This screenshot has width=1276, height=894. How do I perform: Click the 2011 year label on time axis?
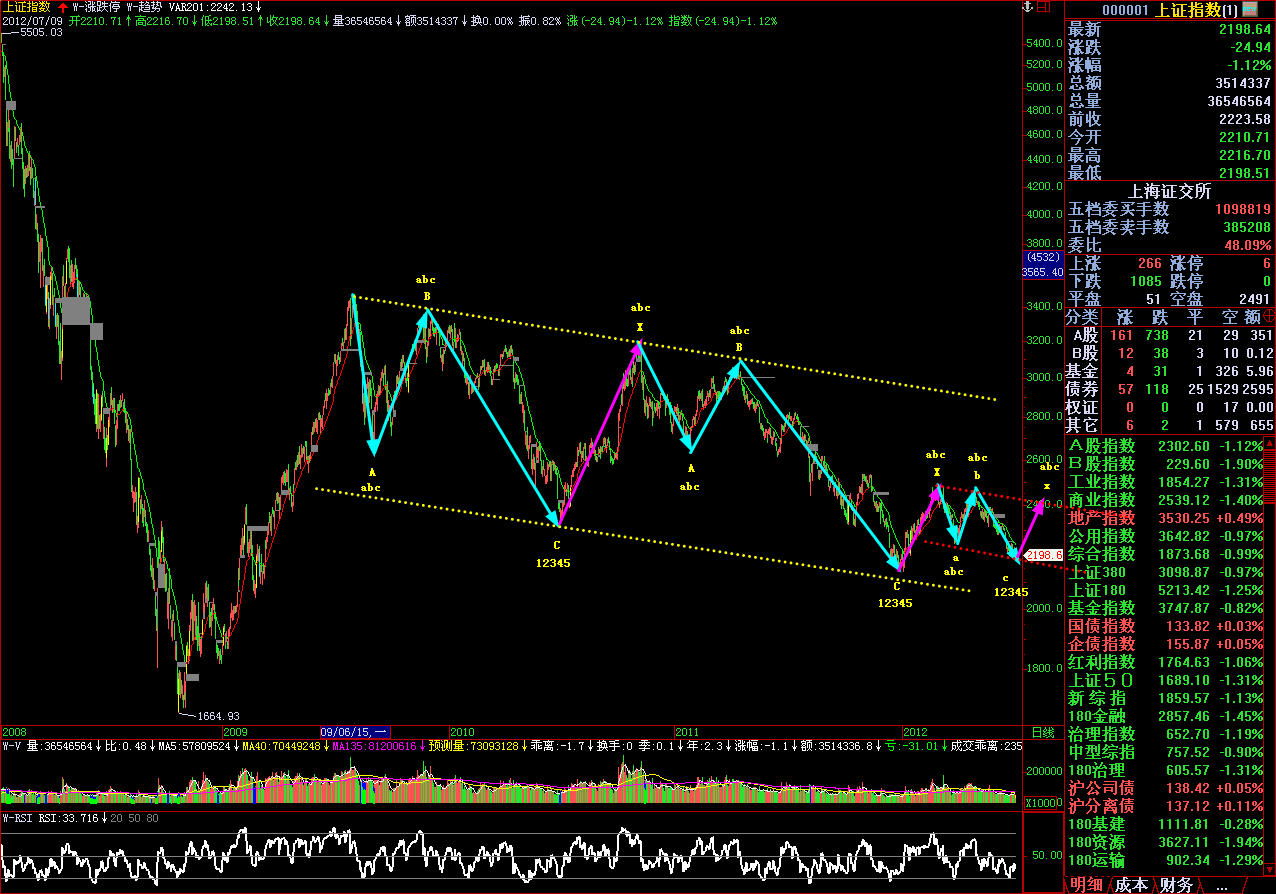tap(687, 732)
